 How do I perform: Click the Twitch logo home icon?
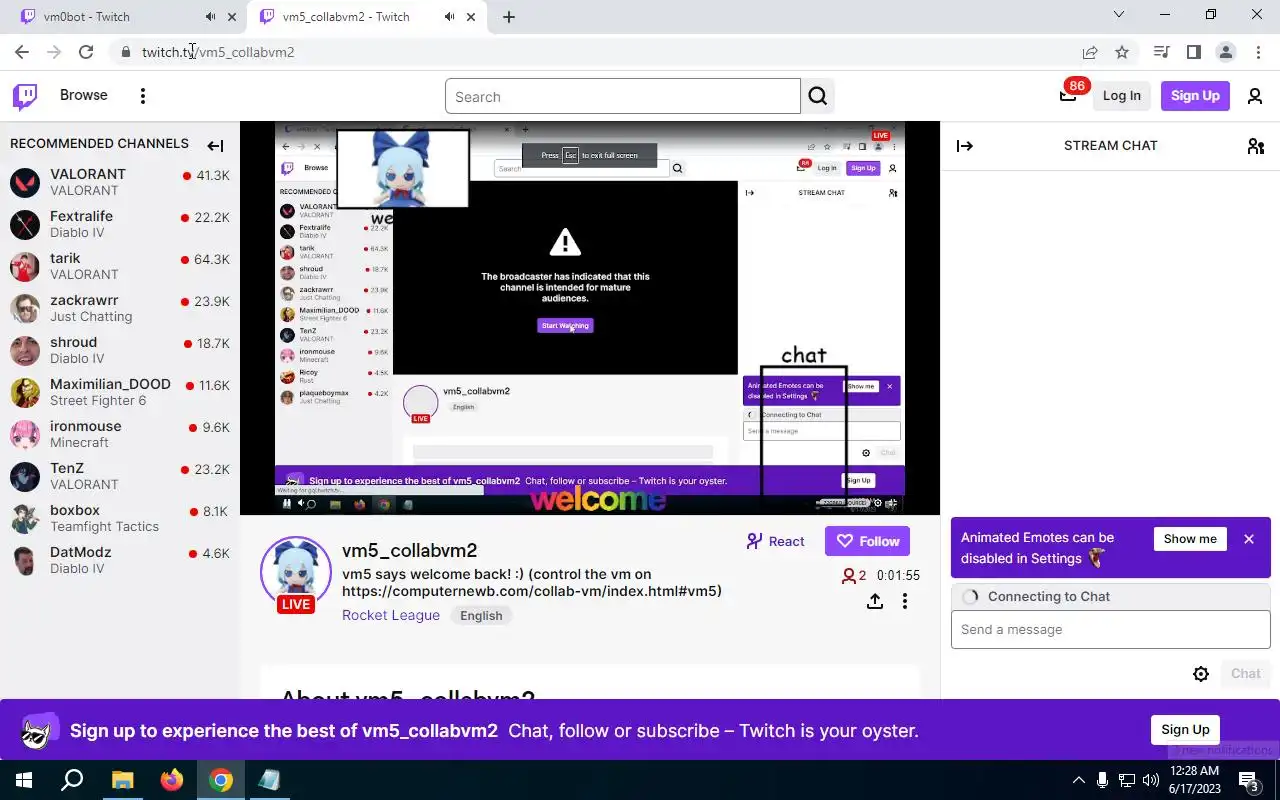point(25,96)
